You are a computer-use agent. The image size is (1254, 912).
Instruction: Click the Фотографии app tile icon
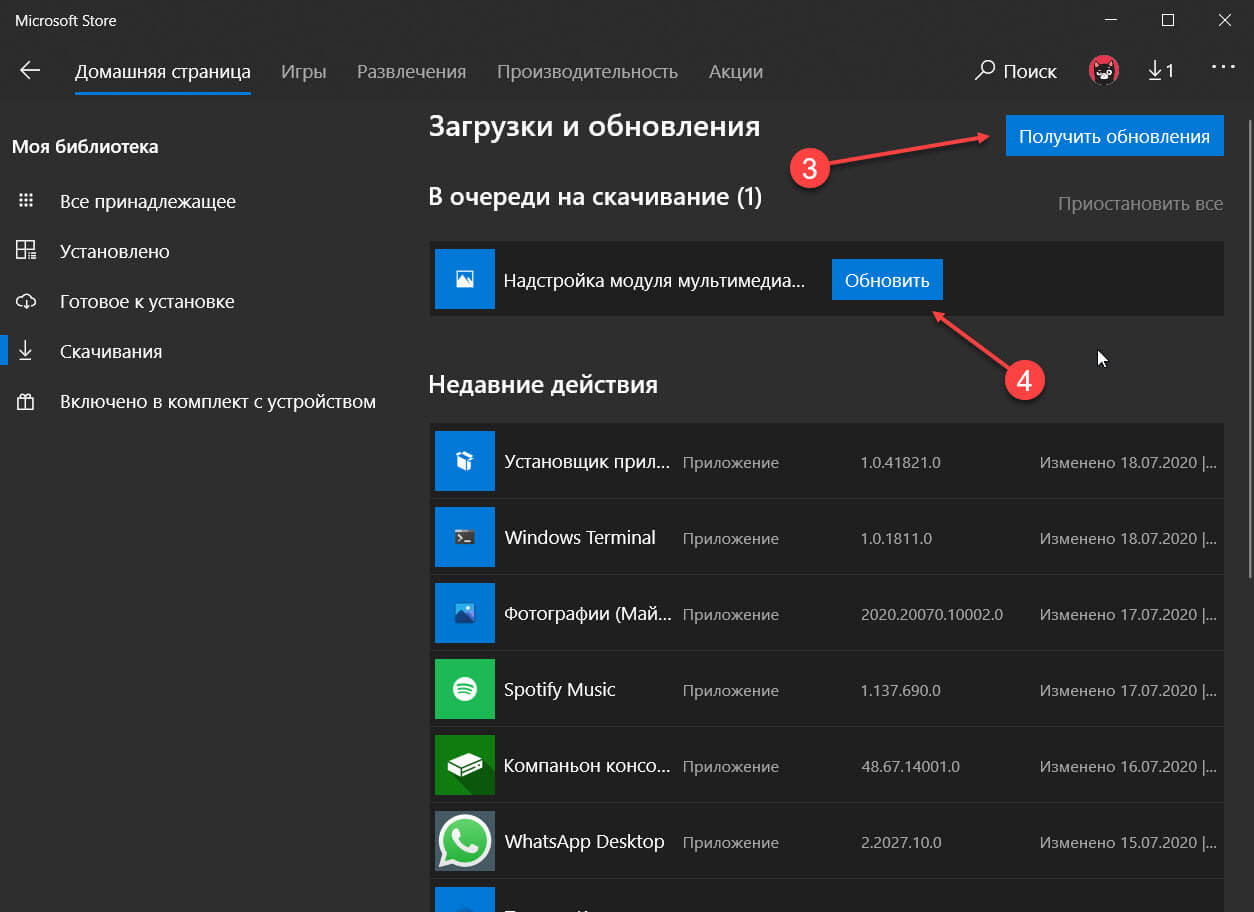(x=464, y=613)
